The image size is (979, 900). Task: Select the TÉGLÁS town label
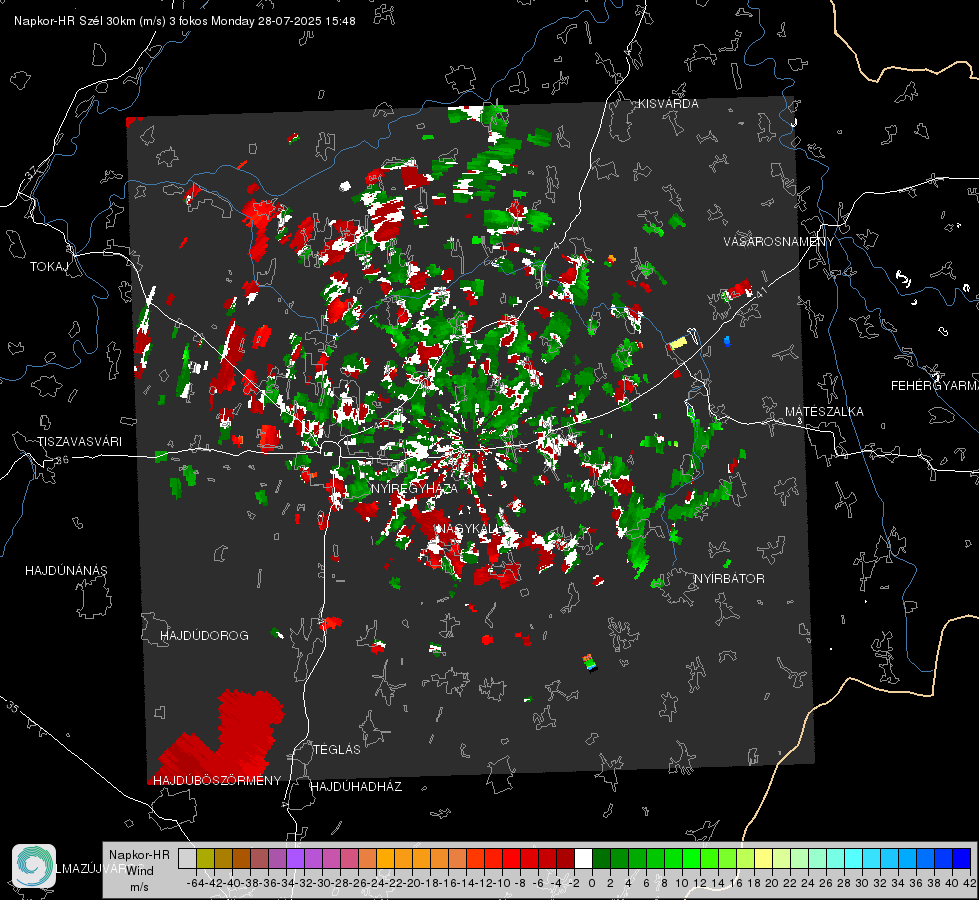pyautogui.click(x=337, y=750)
